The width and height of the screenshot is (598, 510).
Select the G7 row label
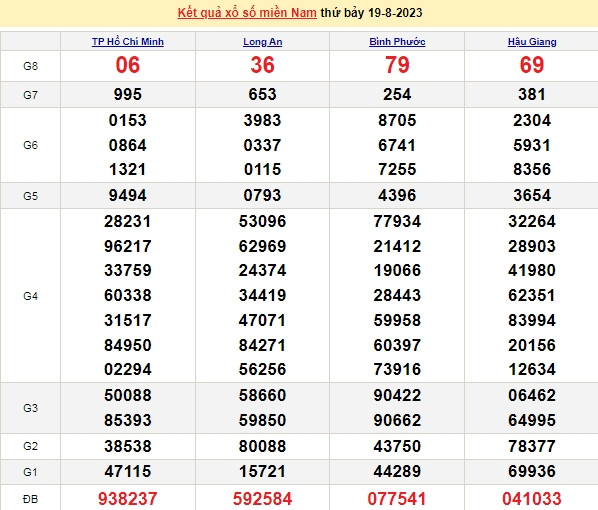click(31, 95)
